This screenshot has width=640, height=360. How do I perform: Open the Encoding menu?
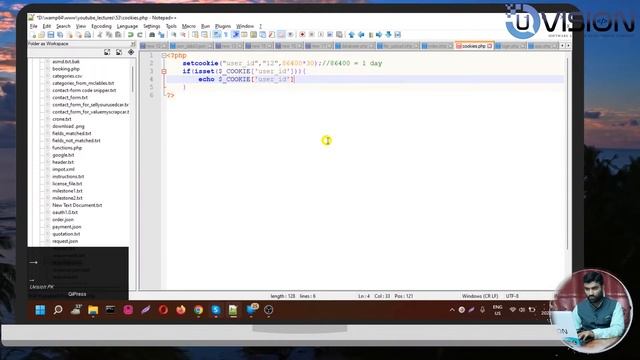tap(101, 26)
